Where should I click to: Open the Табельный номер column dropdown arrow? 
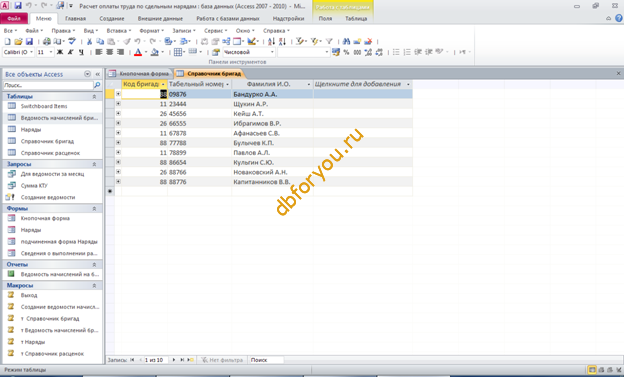coord(227,84)
